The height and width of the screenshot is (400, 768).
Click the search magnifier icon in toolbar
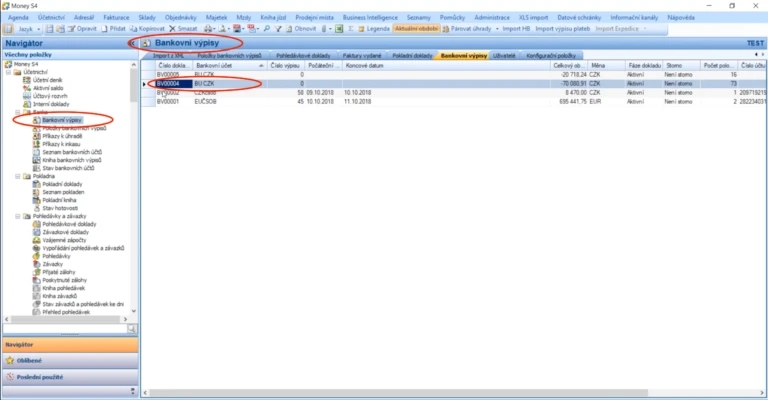(267, 29)
